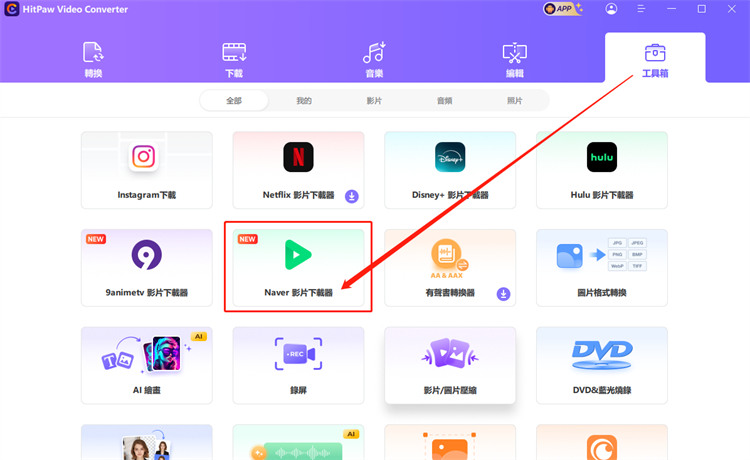The width and height of the screenshot is (750, 460).
Task: Click the orange Crunchyroll logo card
Action: coord(602,442)
